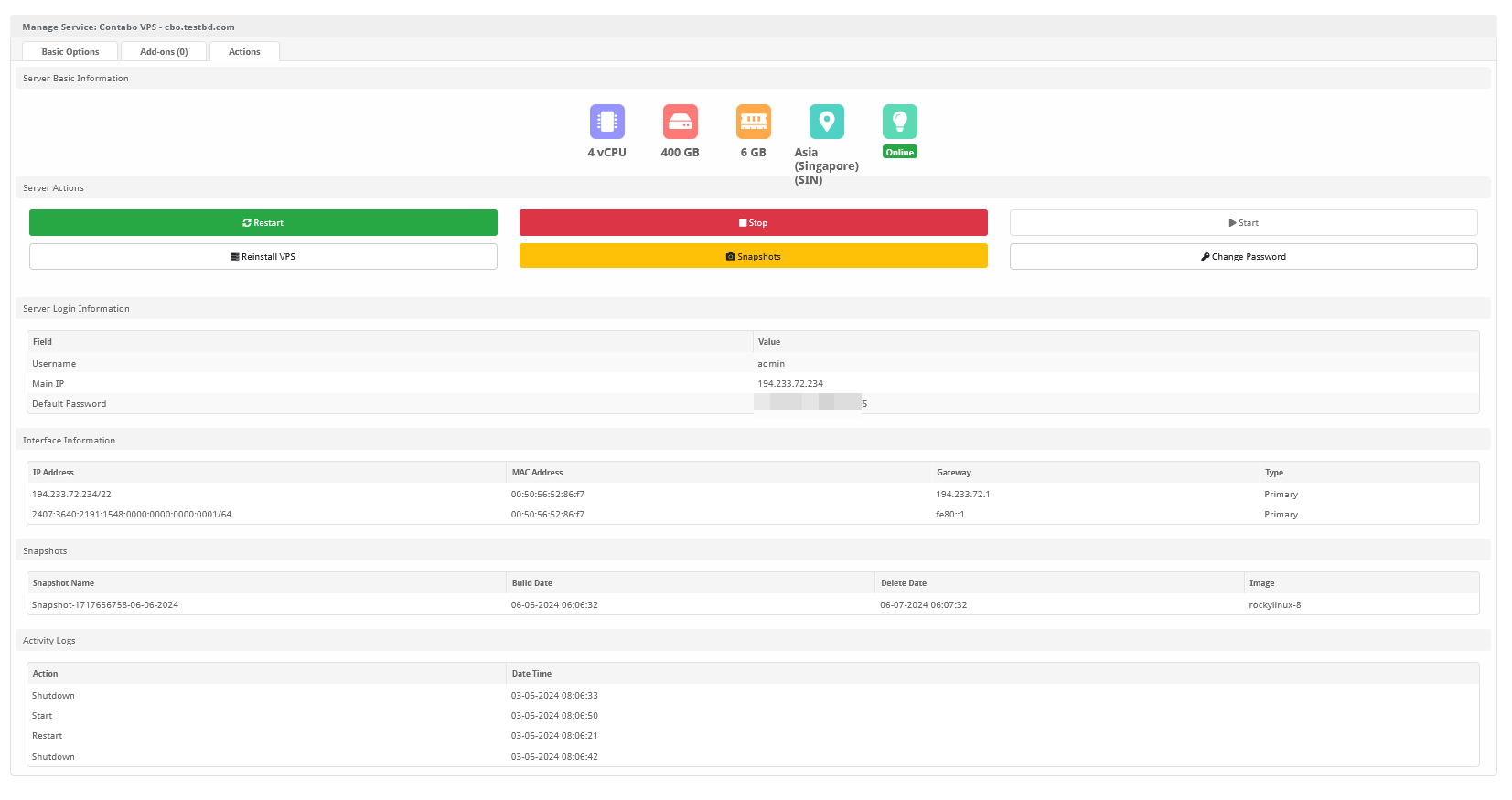Click the green Online status badge
This screenshot has width=1512, height=800.
899,153
